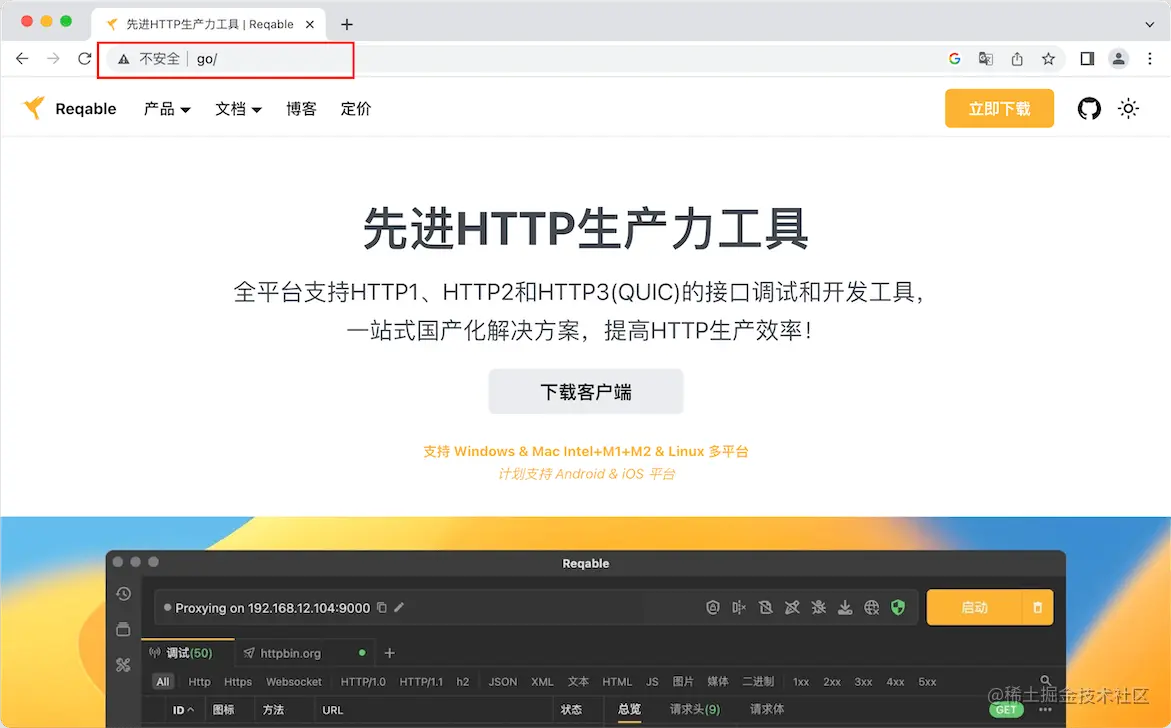Click the history icon in Reqable app sidebar
Viewport: 1171px width, 728px height.
point(124,594)
